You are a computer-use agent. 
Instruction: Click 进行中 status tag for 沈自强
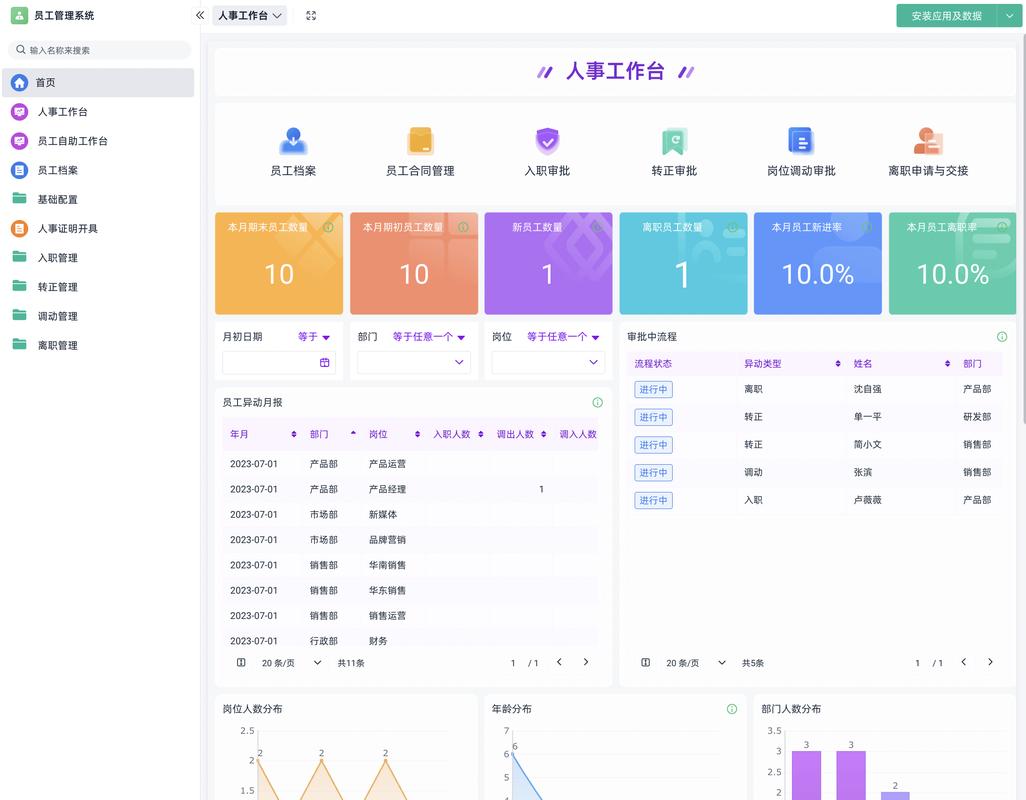(x=653, y=389)
